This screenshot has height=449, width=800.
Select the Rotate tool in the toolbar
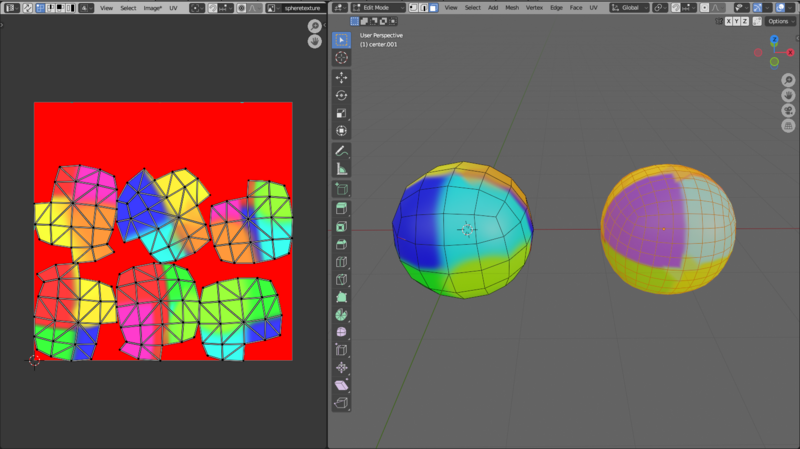point(342,95)
